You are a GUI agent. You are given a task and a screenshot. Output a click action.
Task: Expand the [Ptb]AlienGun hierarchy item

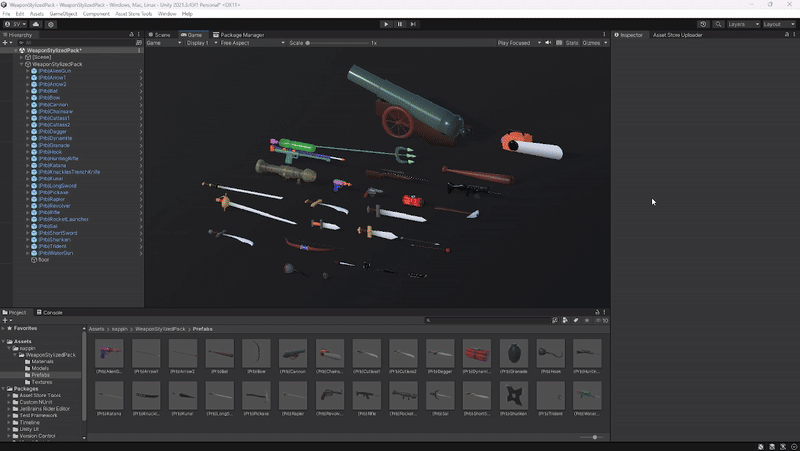click(x=28, y=71)
